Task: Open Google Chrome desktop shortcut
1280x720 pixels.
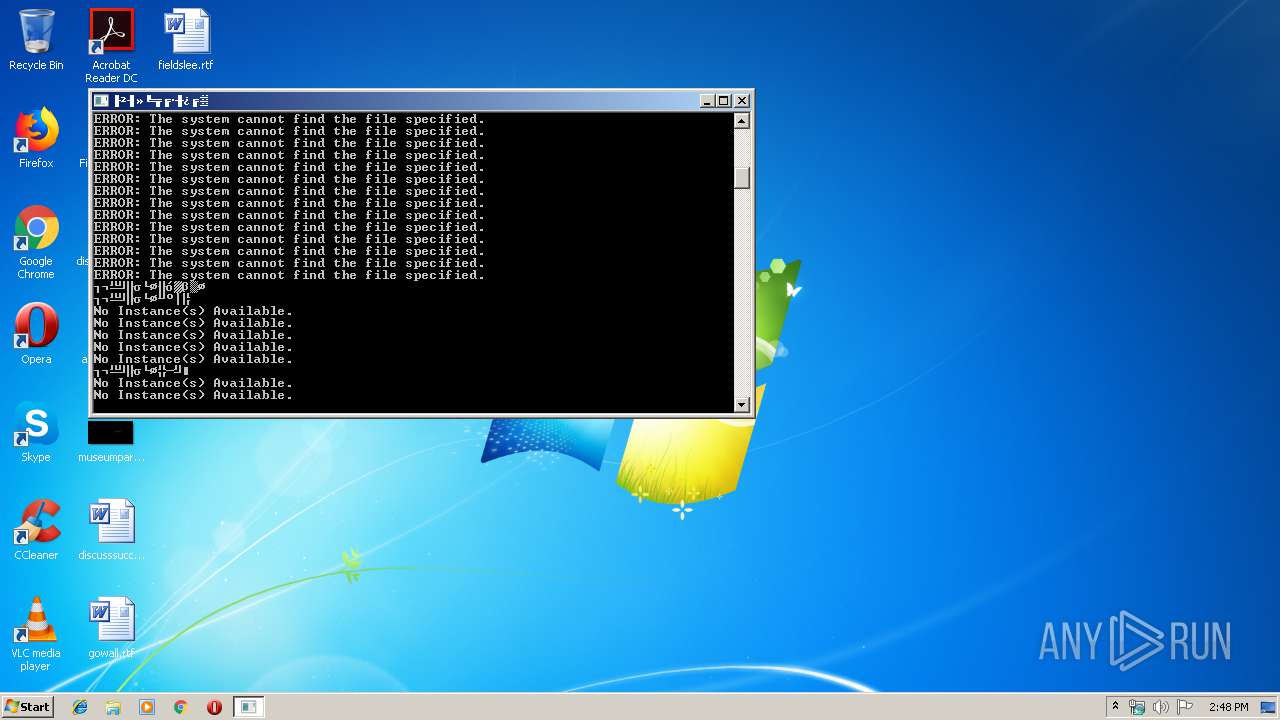Action: 36,243
